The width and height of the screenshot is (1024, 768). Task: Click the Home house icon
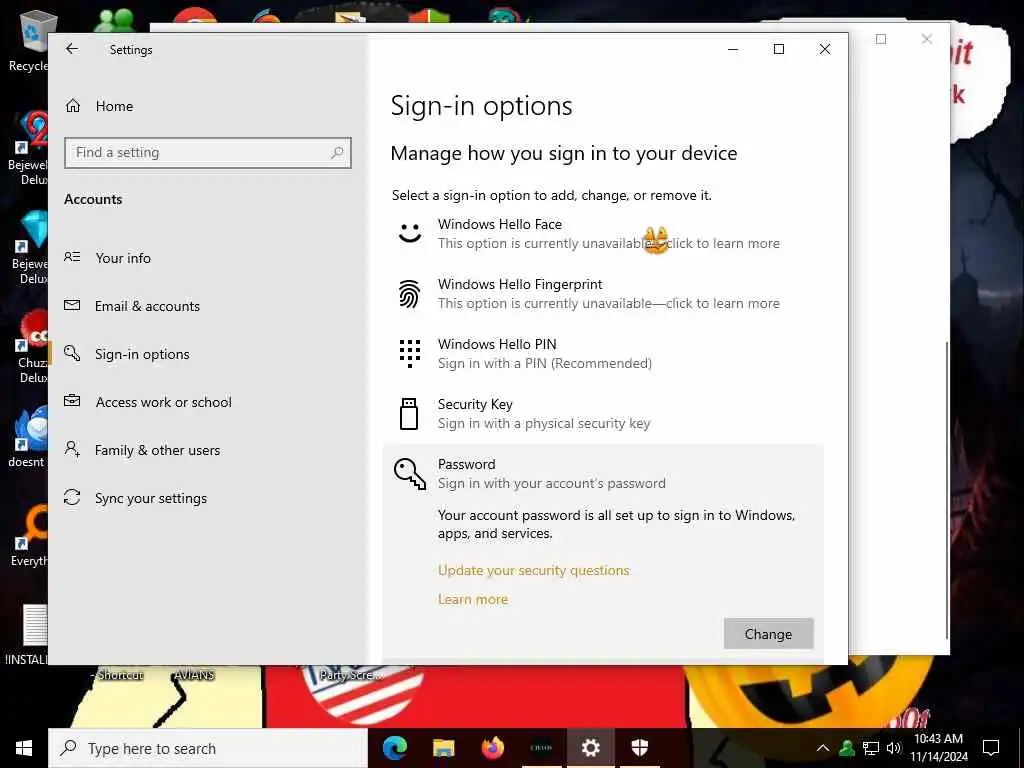click(72, 106)
